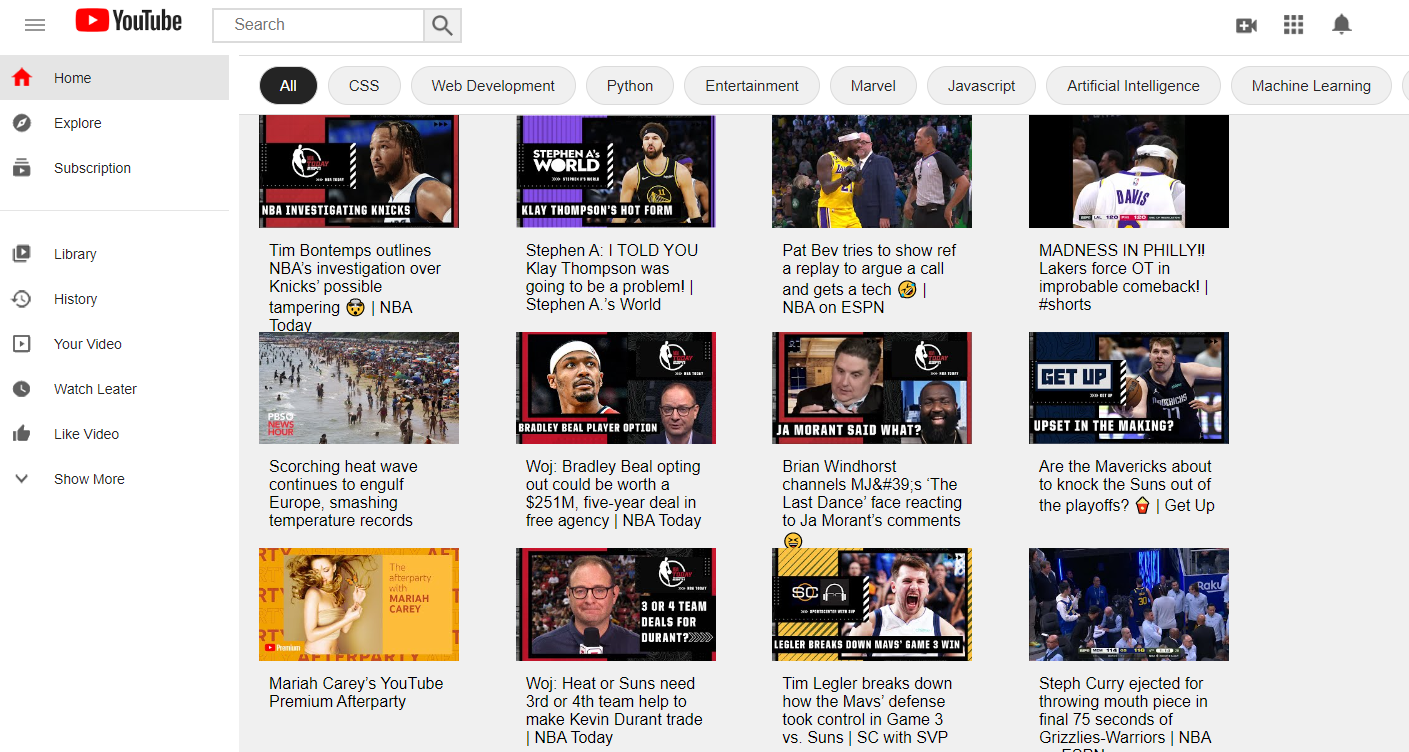Open Your Video in the sidebar

click(114, 344)
